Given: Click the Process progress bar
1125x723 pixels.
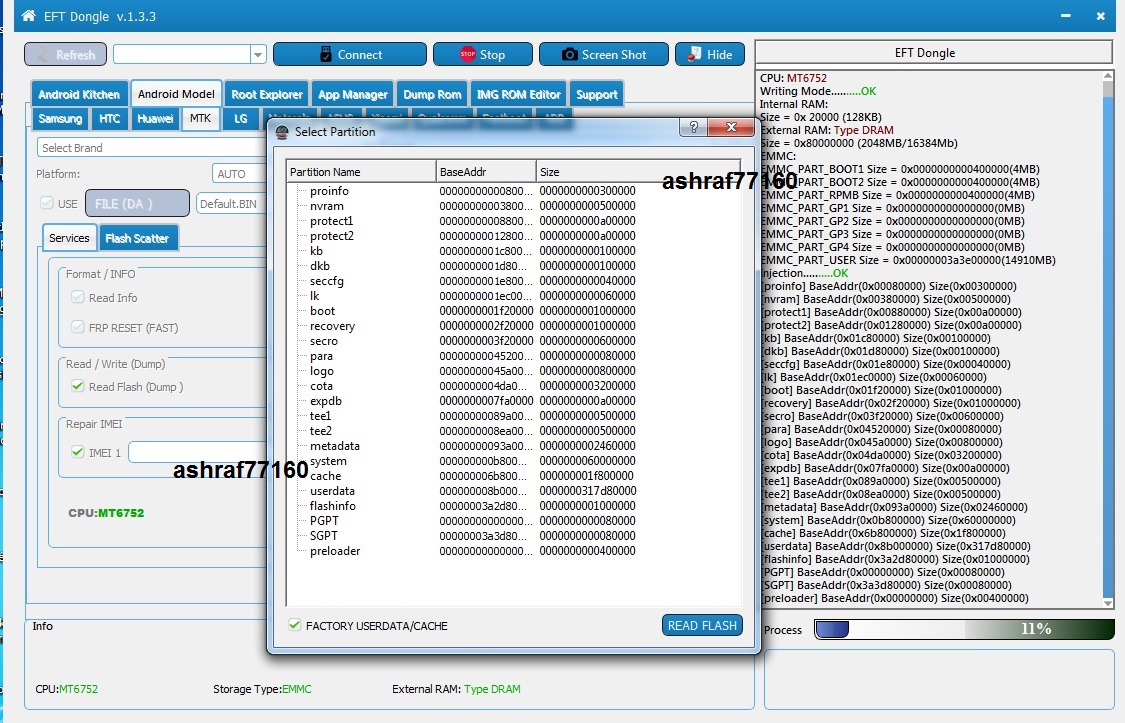Looking at the screenshot, I should (x=964, y=629).
